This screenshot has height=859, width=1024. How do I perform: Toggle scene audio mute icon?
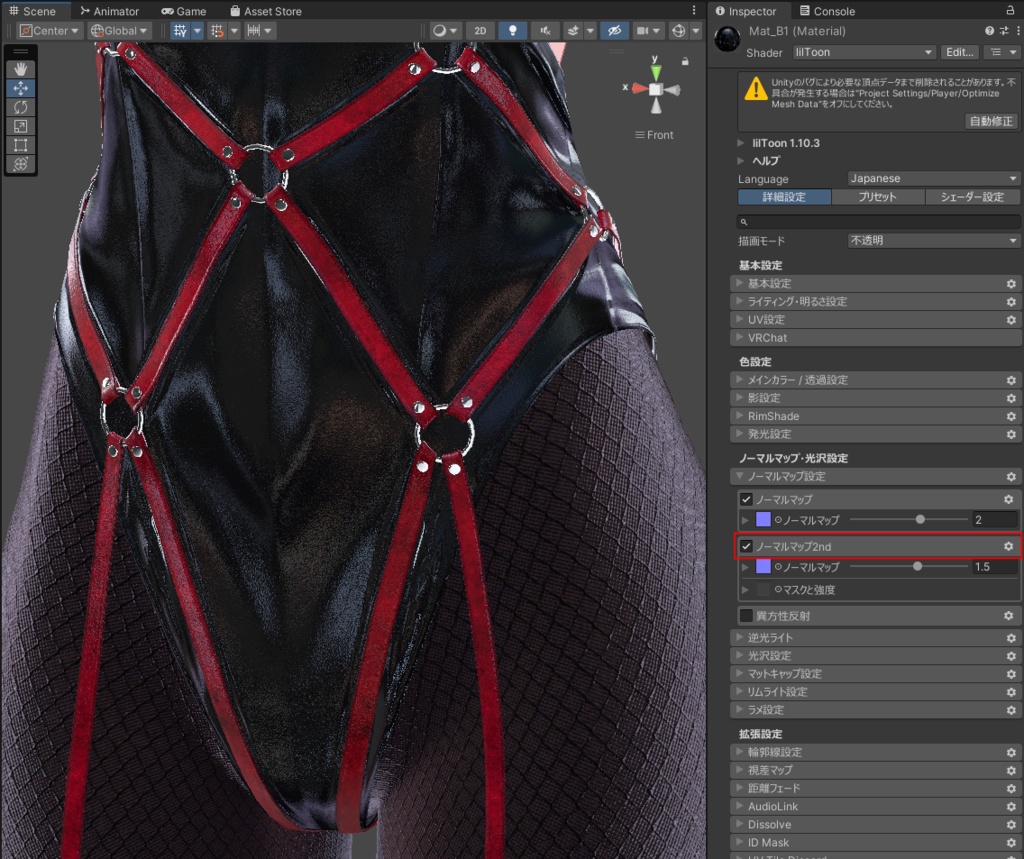click(545, 31)
